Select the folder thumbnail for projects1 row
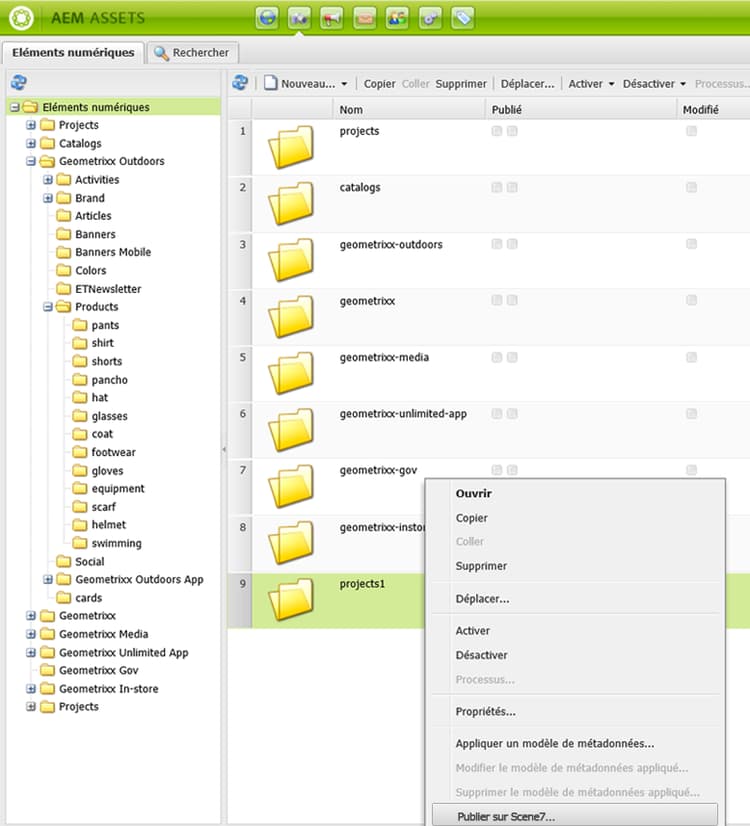The width and height of the screenshot is (750, 826). click(291, 599)
